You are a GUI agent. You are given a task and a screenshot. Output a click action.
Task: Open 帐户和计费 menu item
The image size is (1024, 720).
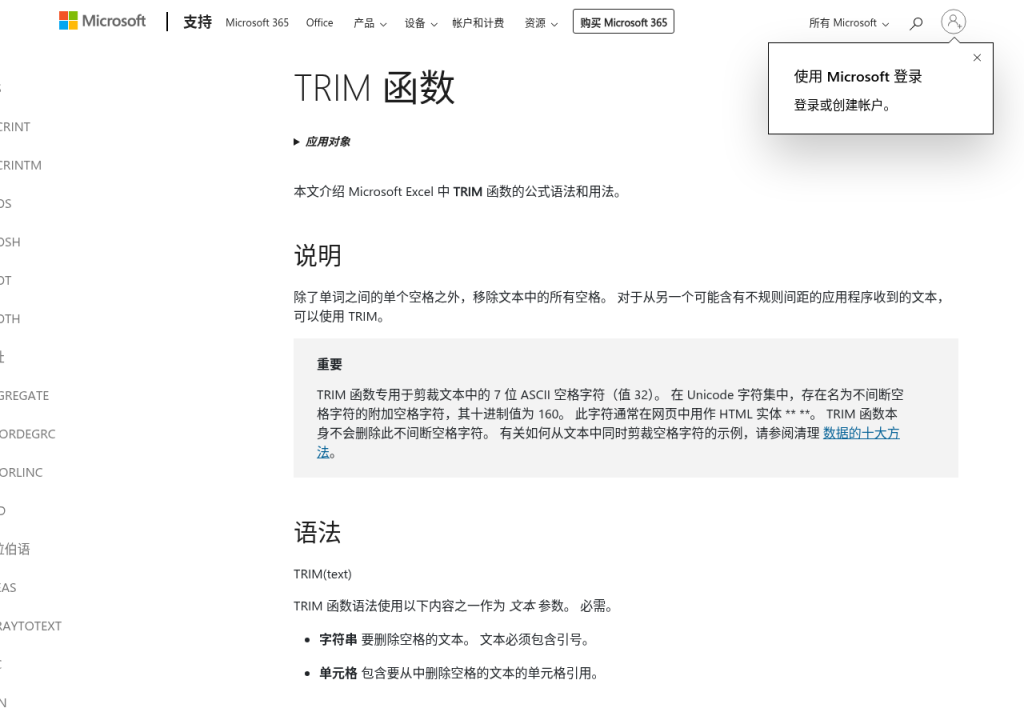pyautogui.click(x=478, y=23)
